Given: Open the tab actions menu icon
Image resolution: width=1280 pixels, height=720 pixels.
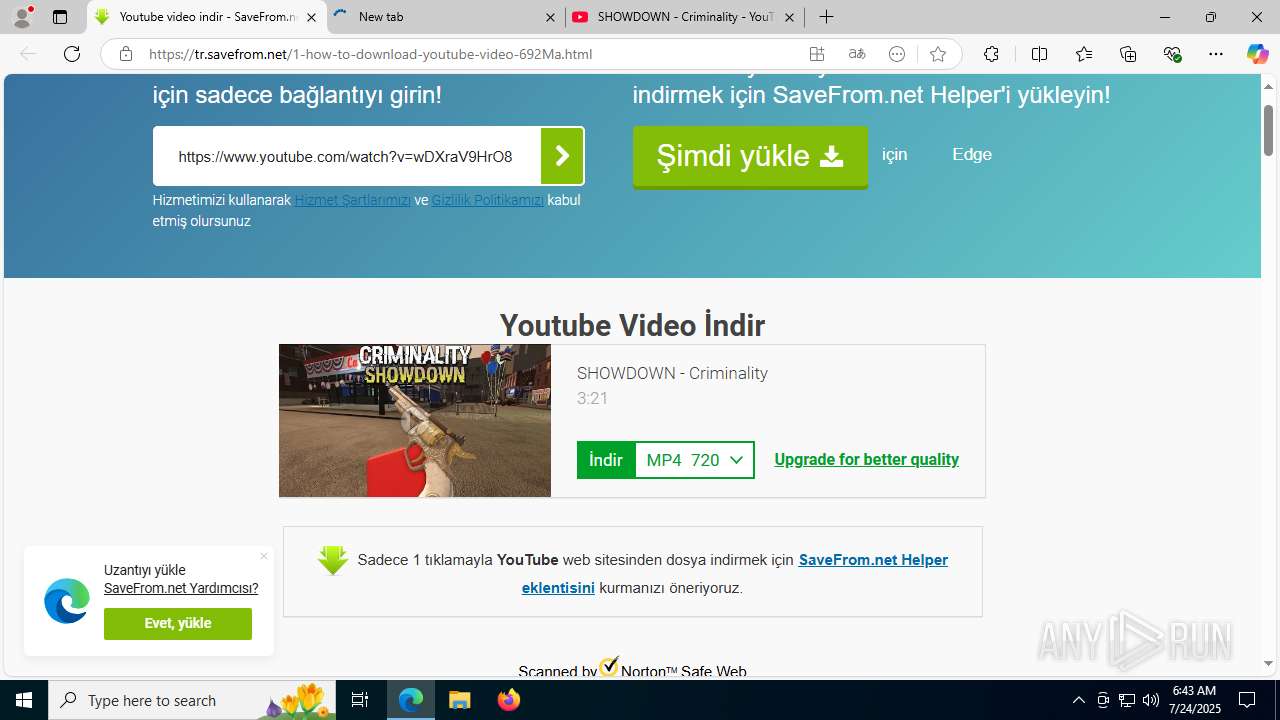Looking at the screenshot, I should tap(60, 17).
